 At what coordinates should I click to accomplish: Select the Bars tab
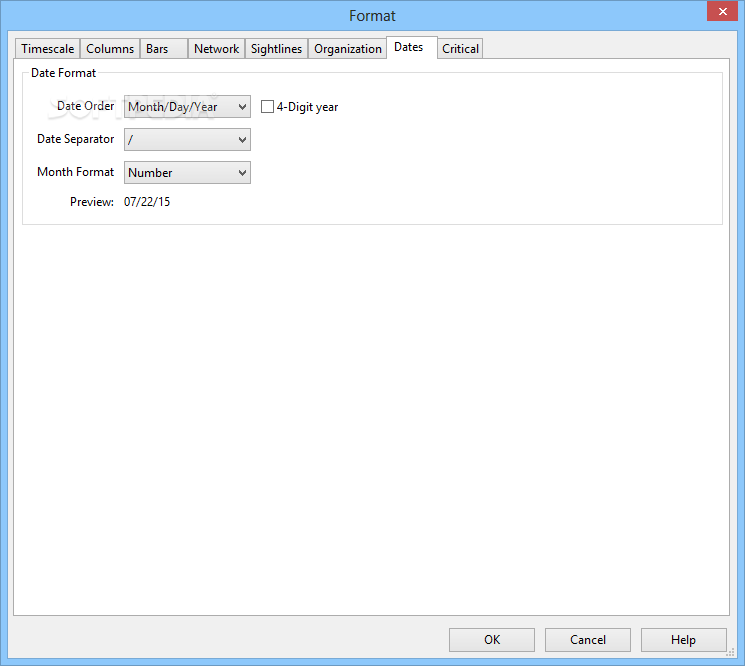pyautogui.click(x=163, y=49)
